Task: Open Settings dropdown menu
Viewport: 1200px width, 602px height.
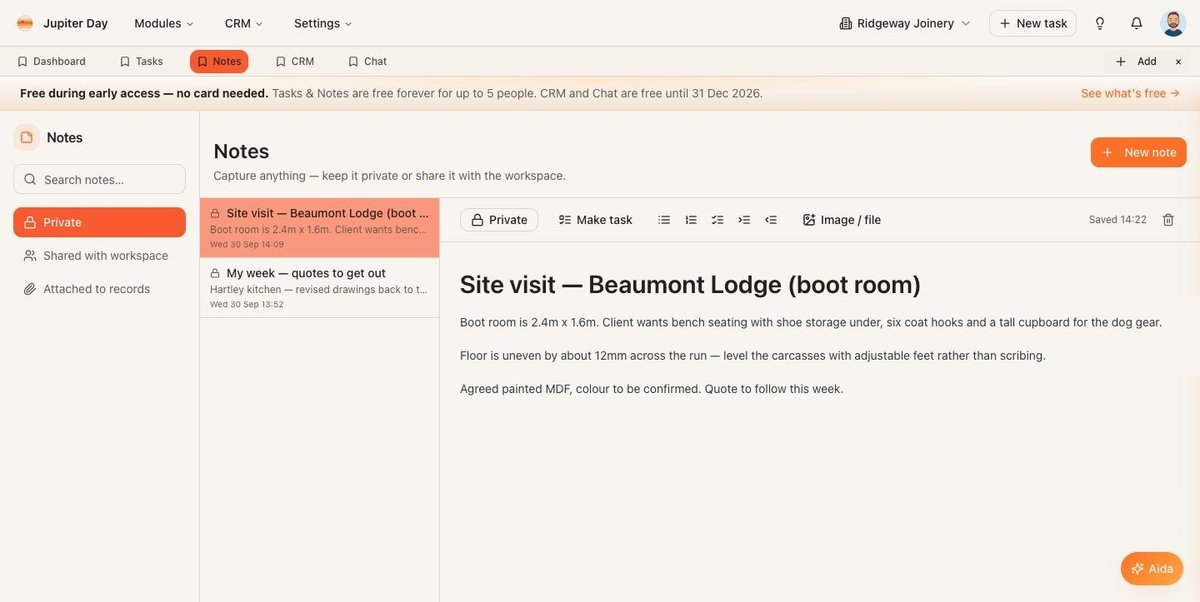Action: pyautogui.click(x=323, y=23)
